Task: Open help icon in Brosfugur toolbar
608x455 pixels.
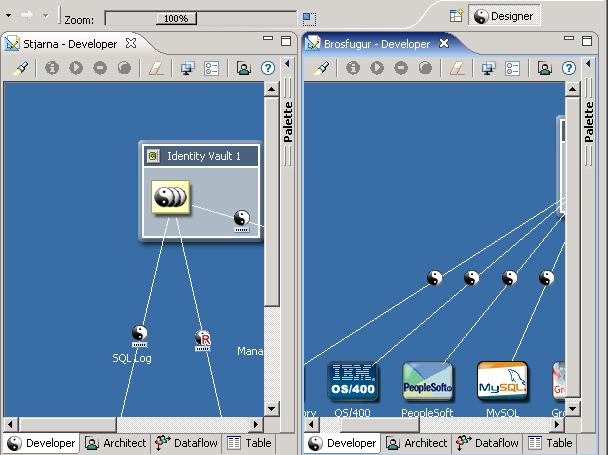Action: (x=569, y=68)
